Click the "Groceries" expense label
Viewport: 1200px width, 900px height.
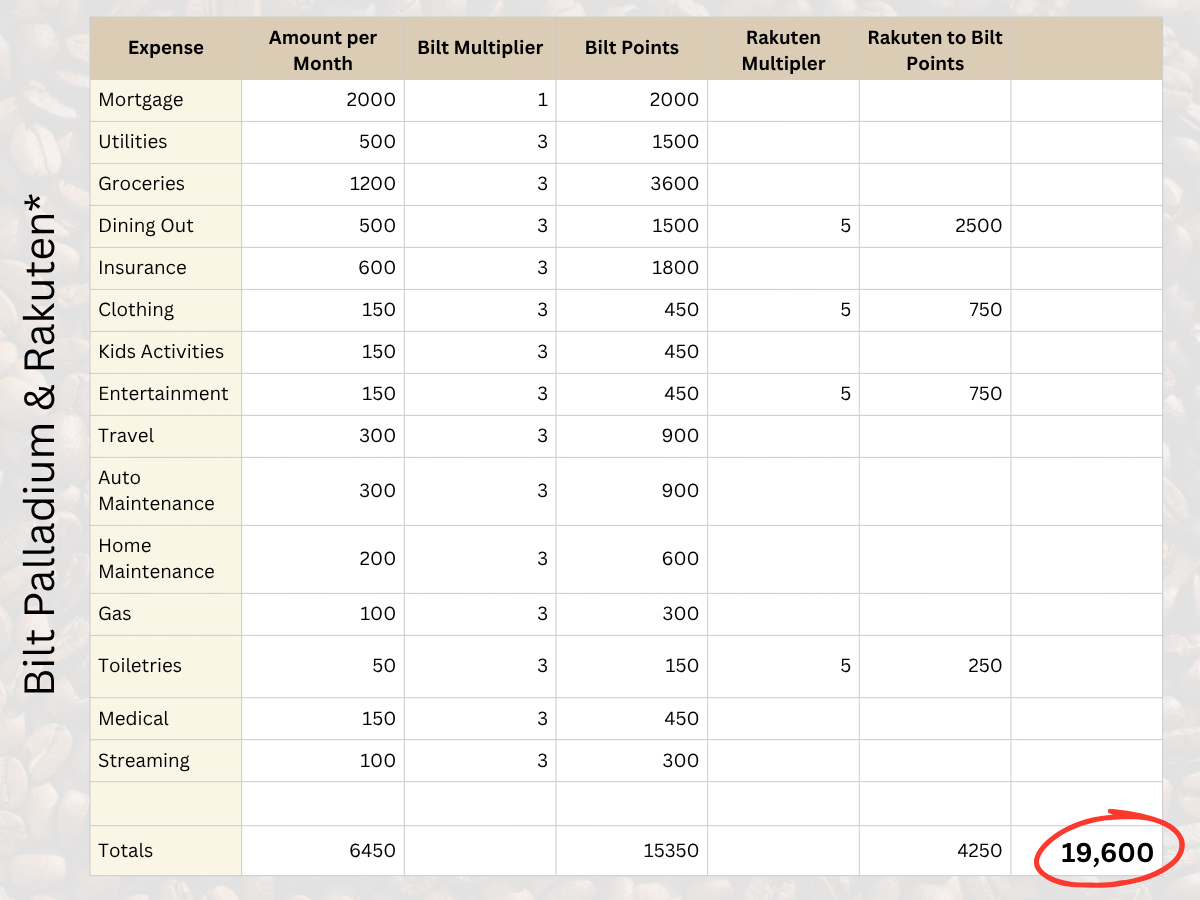coord(142,184)
